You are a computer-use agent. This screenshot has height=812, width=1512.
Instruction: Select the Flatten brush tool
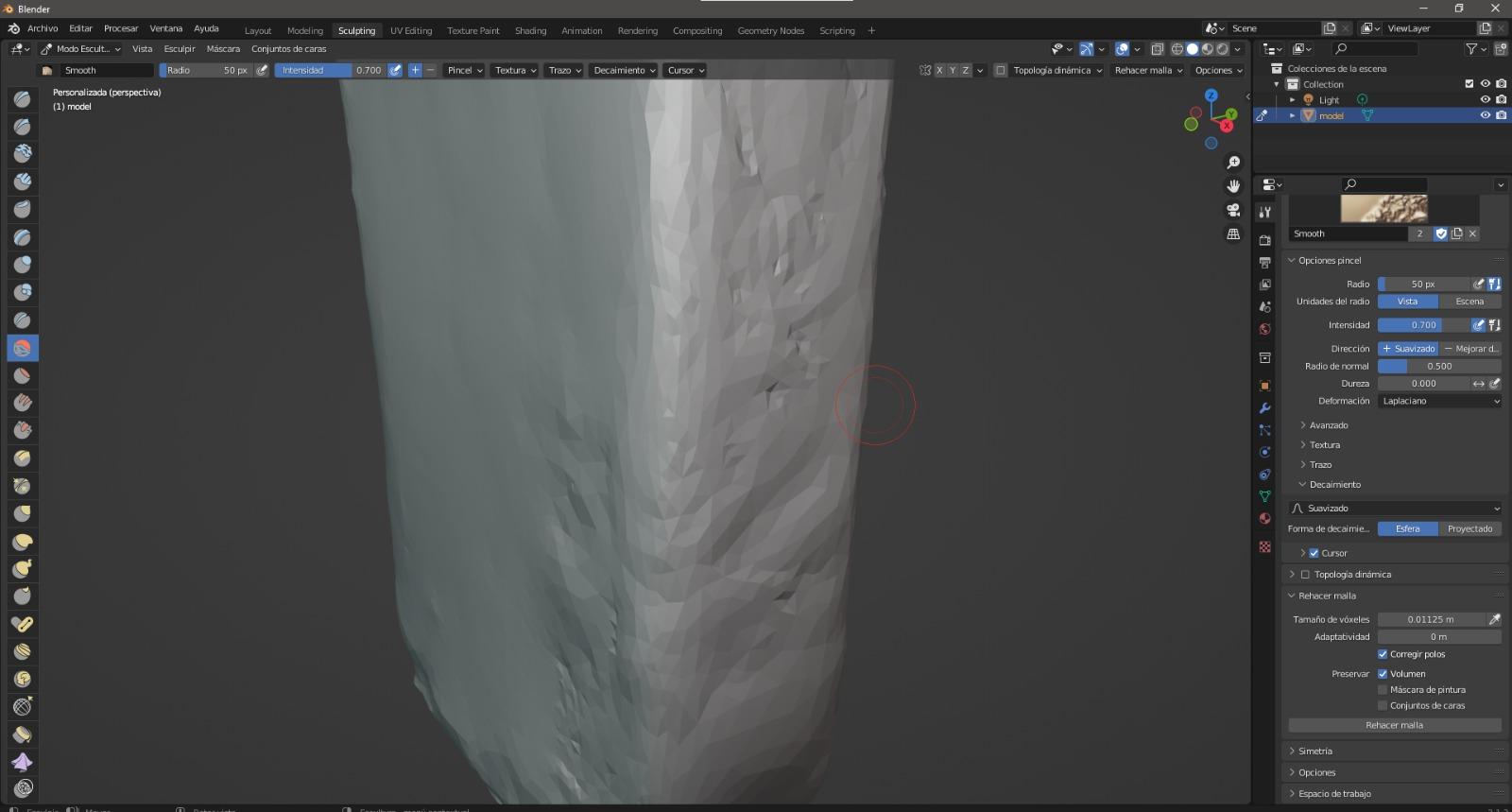pos(23,375)
